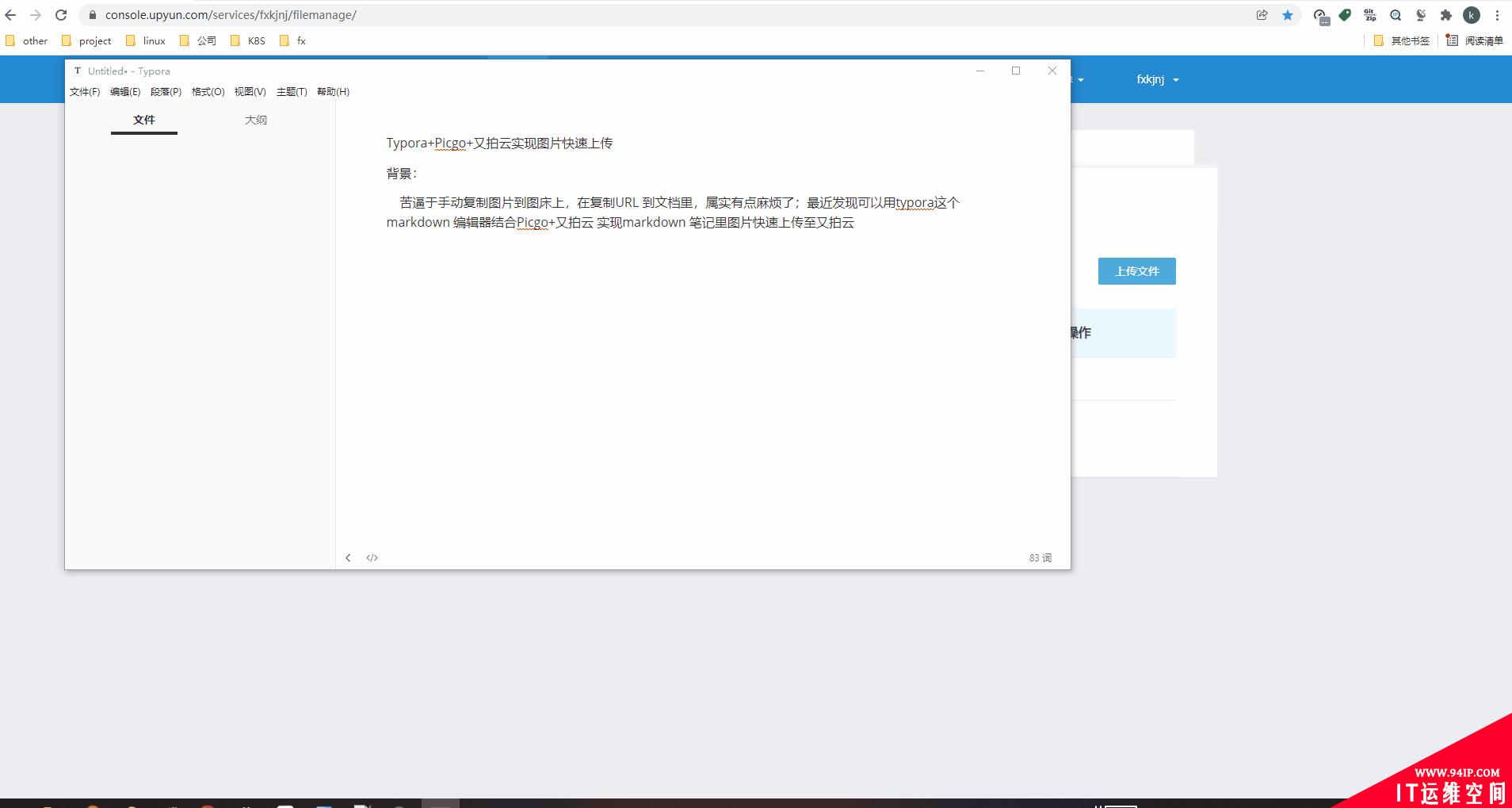Open the 'project' bookmark folder
The width and height of the screenshot is (1512, 808).
[86, 40]
